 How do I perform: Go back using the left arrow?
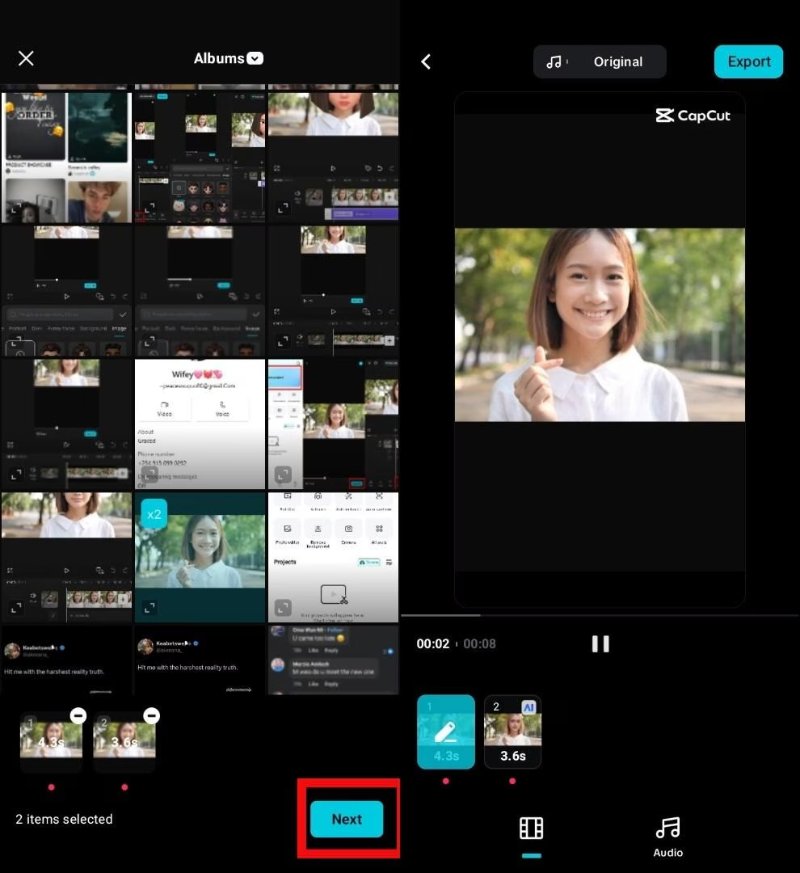(426, 62)
